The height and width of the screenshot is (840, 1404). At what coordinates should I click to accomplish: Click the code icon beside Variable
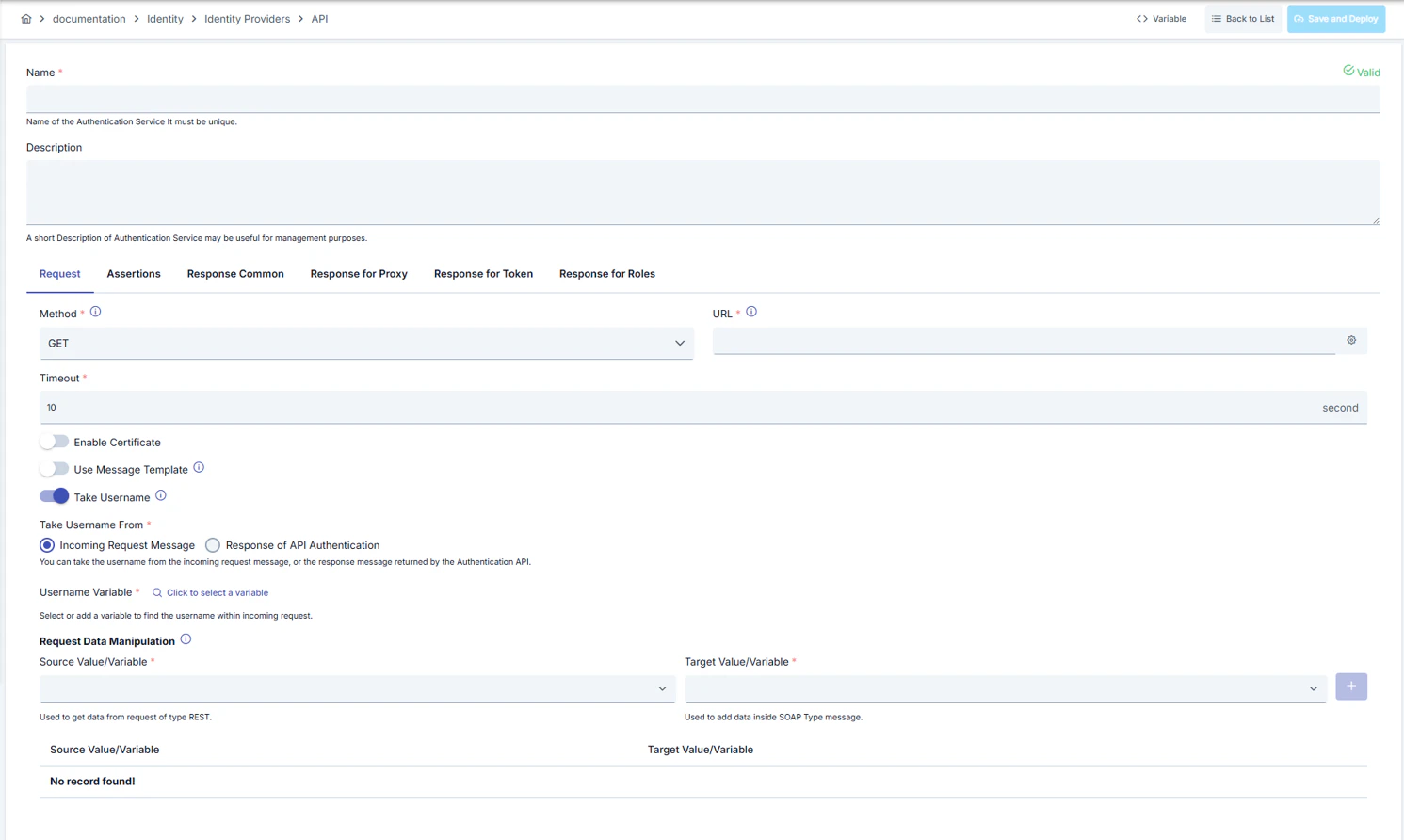[x=1141, y=18]
